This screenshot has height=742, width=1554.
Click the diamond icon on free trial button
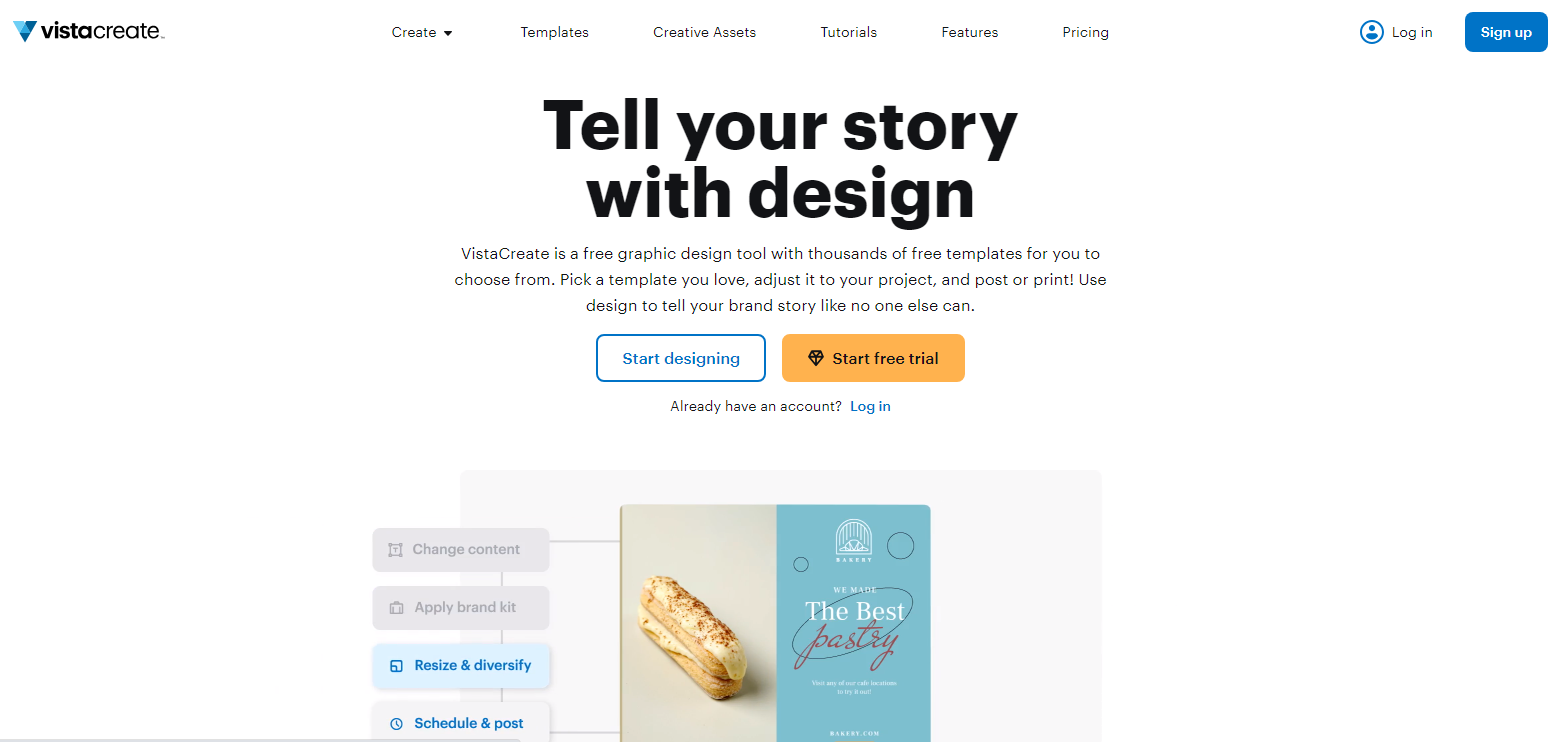coord(816,358)
